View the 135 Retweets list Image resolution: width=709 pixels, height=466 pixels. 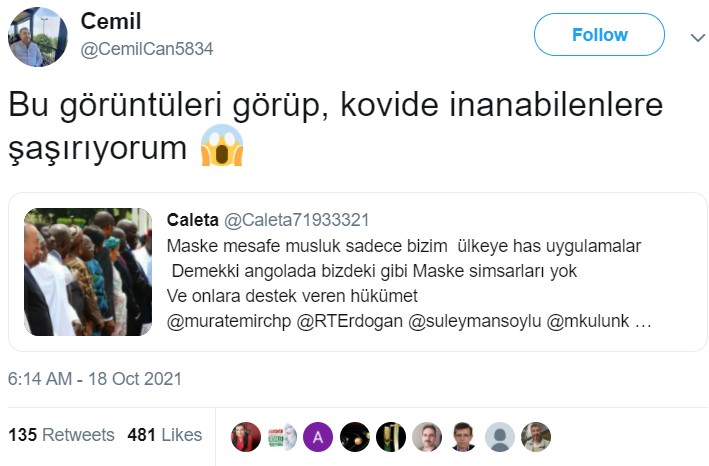pyautogui.click(x=61, y=435)
